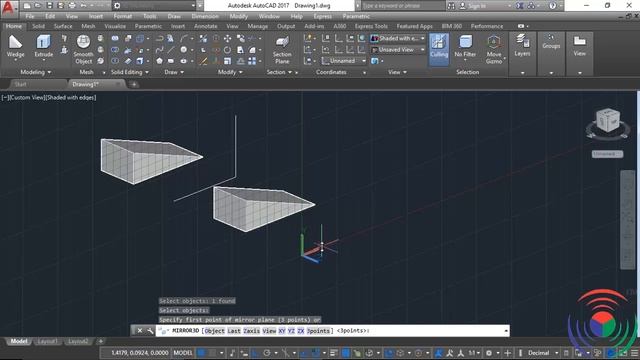Click the AutoCAD application menu logo
640x360 pixels.
8,8
